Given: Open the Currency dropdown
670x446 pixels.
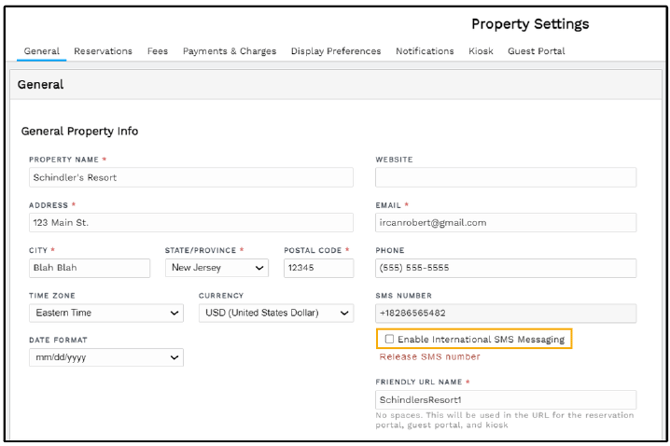Looking at the screenshot, I should [x=275, y=313].
